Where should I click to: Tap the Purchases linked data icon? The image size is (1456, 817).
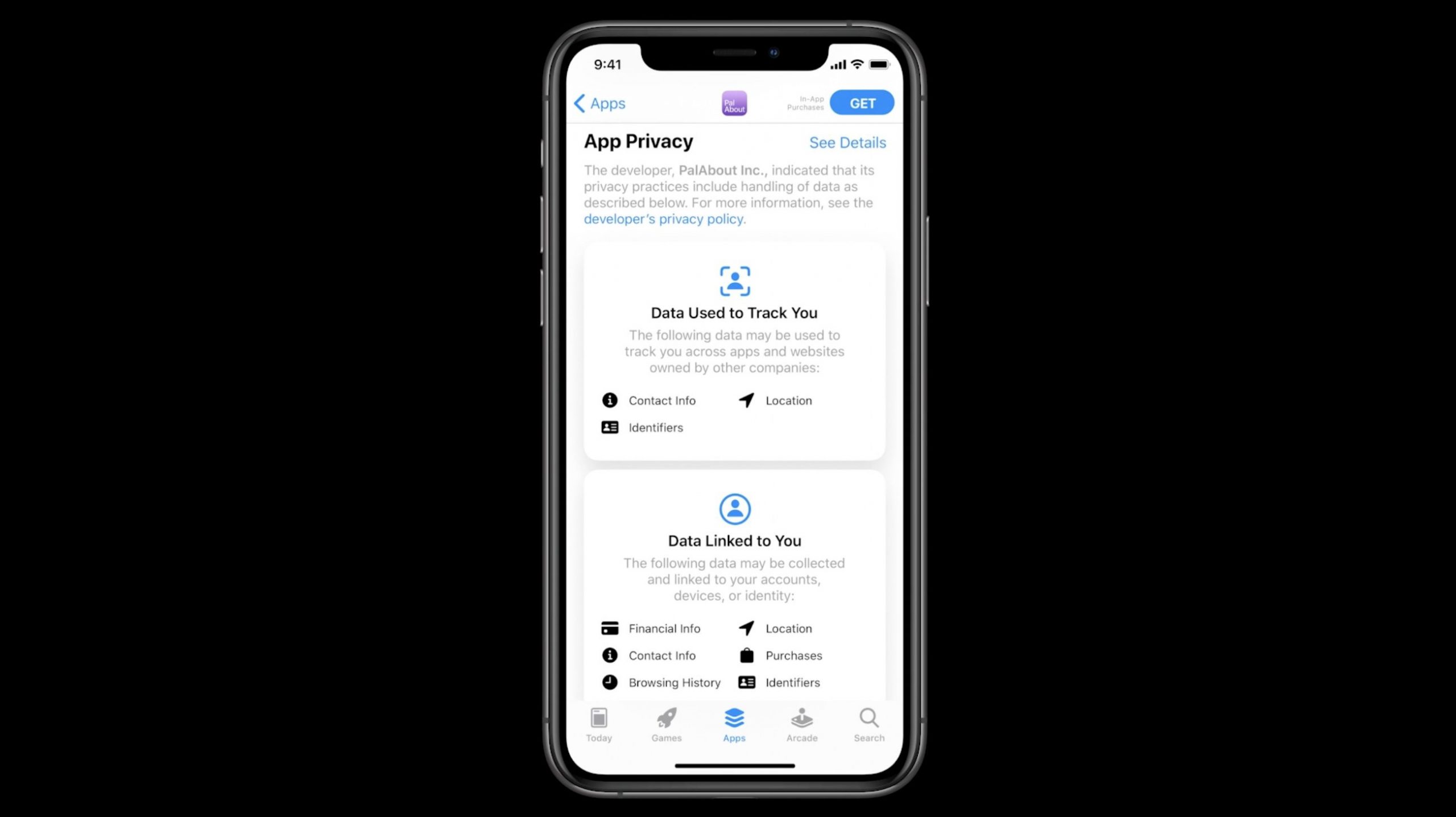click(746, 655)
